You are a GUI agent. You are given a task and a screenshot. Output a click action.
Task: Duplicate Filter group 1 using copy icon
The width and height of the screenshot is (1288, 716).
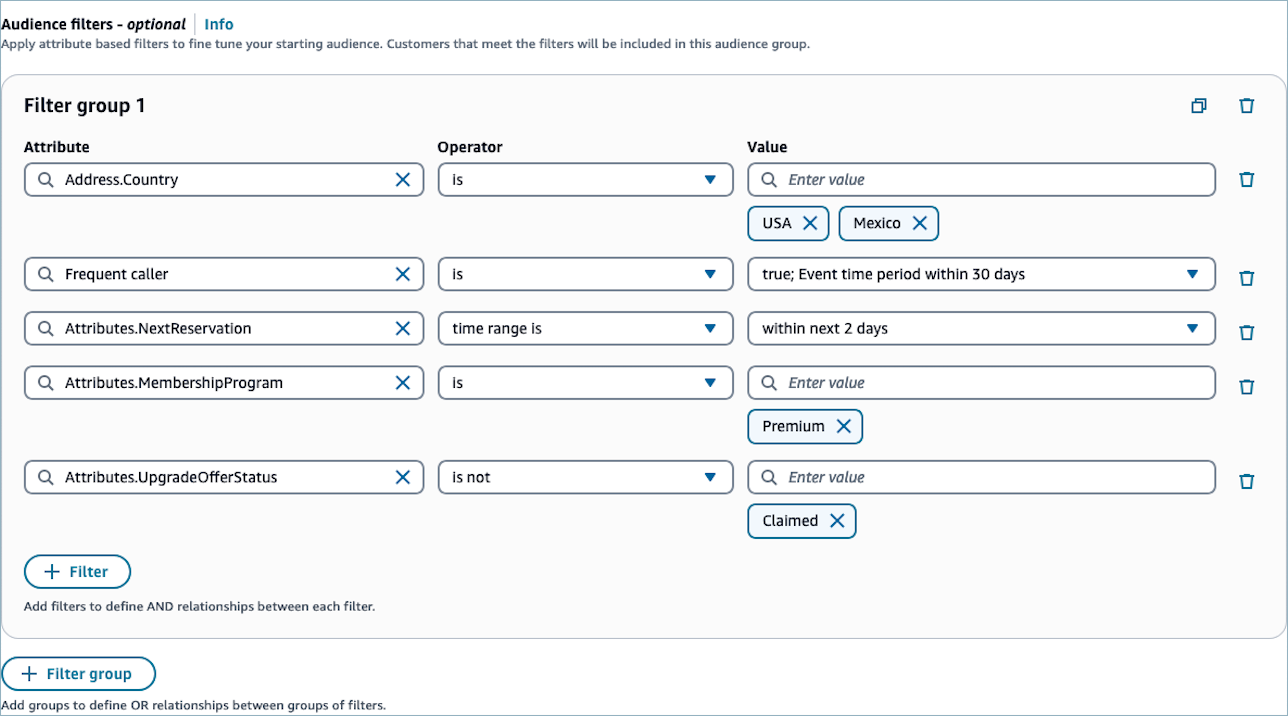pos(1199,106)
